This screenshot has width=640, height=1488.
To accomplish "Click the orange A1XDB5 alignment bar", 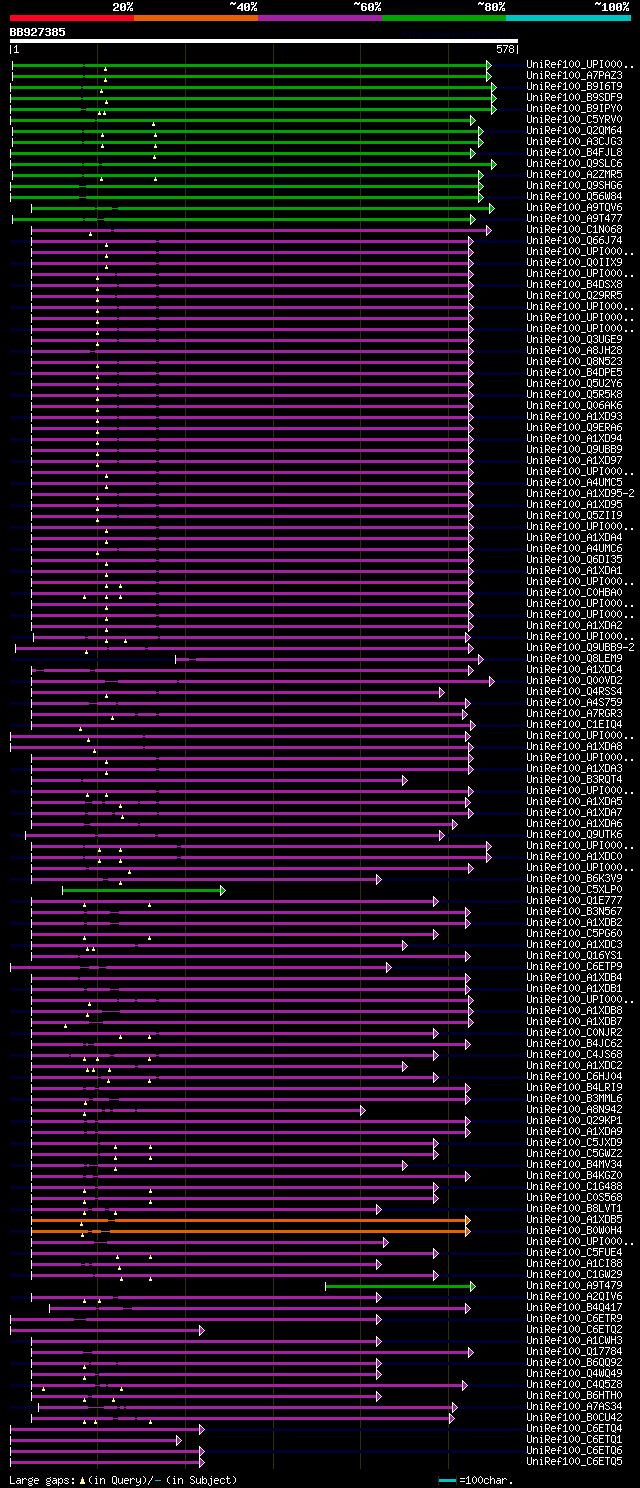I will pos(250,1220).
